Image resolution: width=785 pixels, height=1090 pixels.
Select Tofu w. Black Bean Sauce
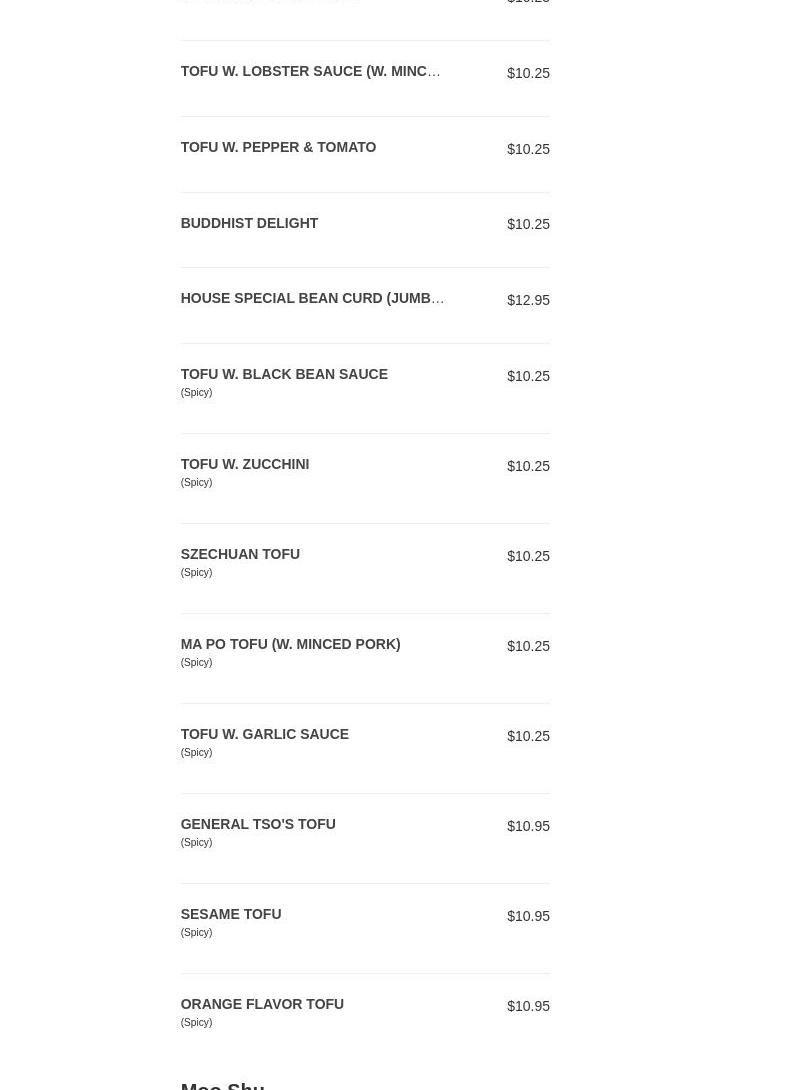point(284,375)
